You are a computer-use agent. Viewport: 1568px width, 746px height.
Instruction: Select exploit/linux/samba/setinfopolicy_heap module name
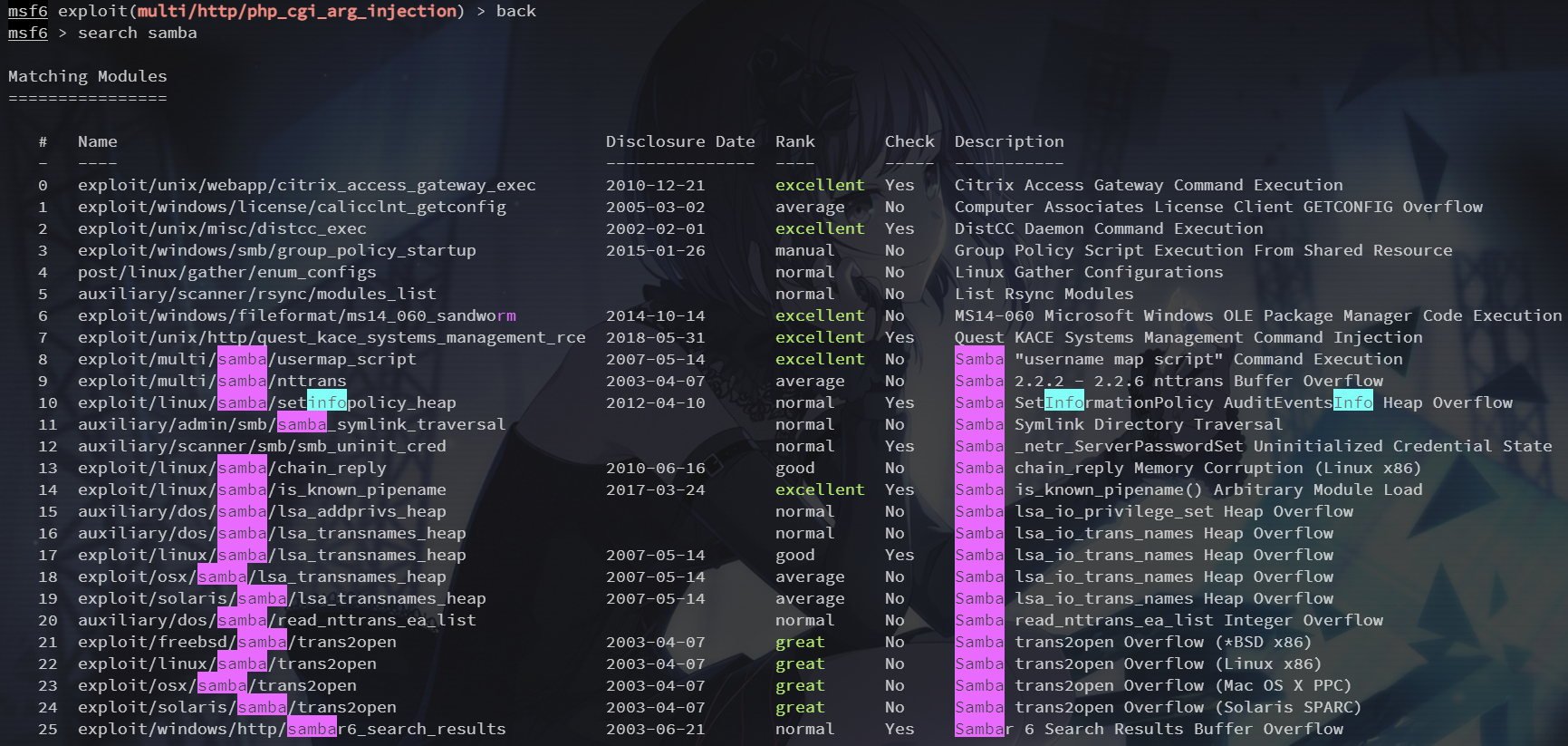coord(267,402)
